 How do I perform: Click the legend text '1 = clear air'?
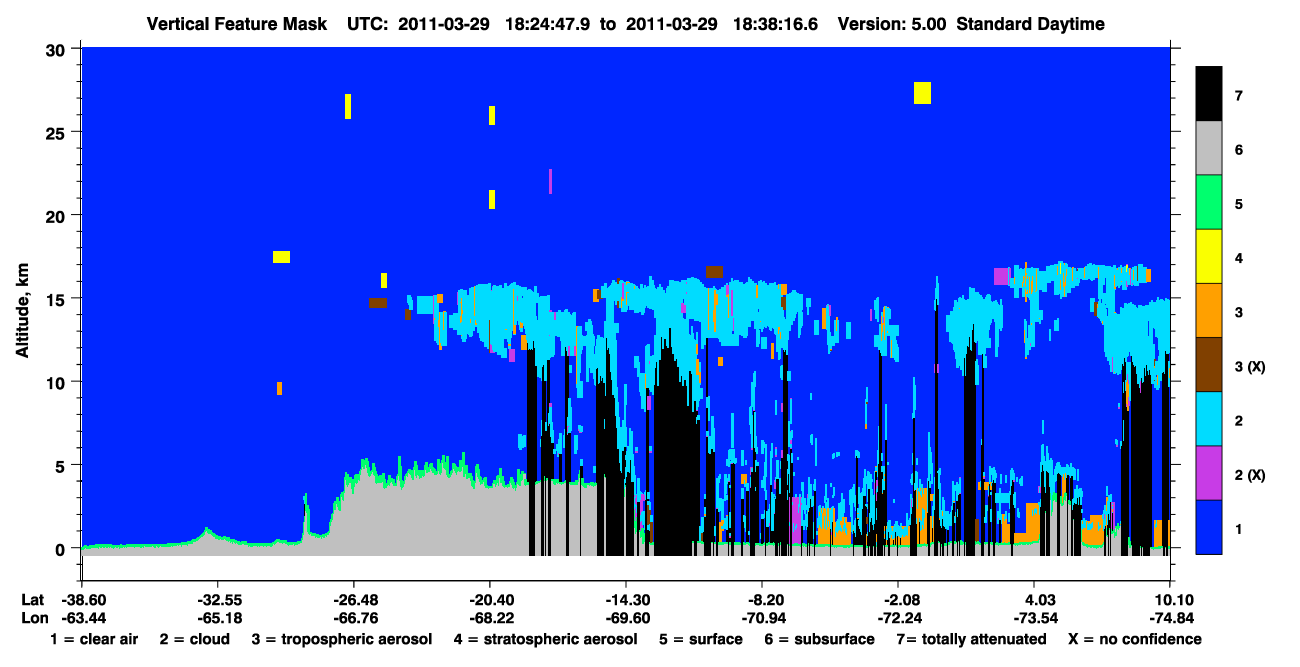point(94,639)
